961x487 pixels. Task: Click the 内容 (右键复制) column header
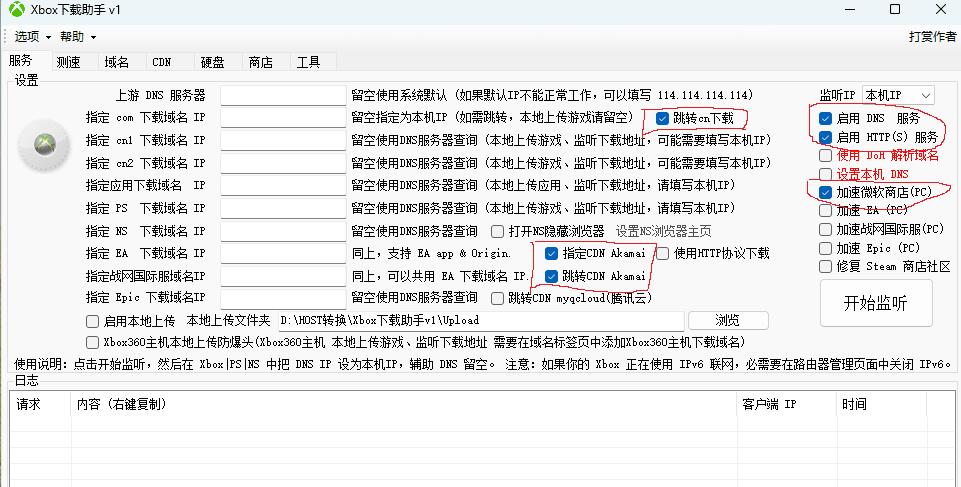click(x=404, y=404)
